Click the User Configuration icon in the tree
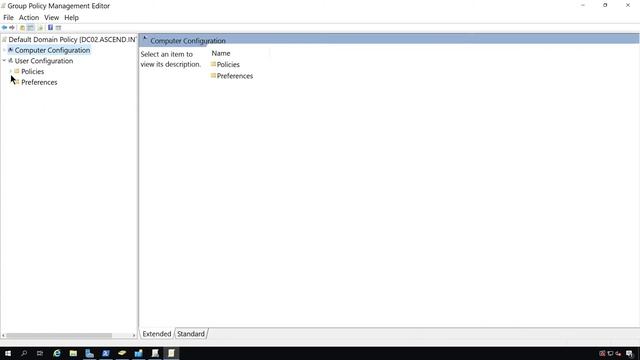640x360 pixels. pyautogui.click(x=11, y=60)
